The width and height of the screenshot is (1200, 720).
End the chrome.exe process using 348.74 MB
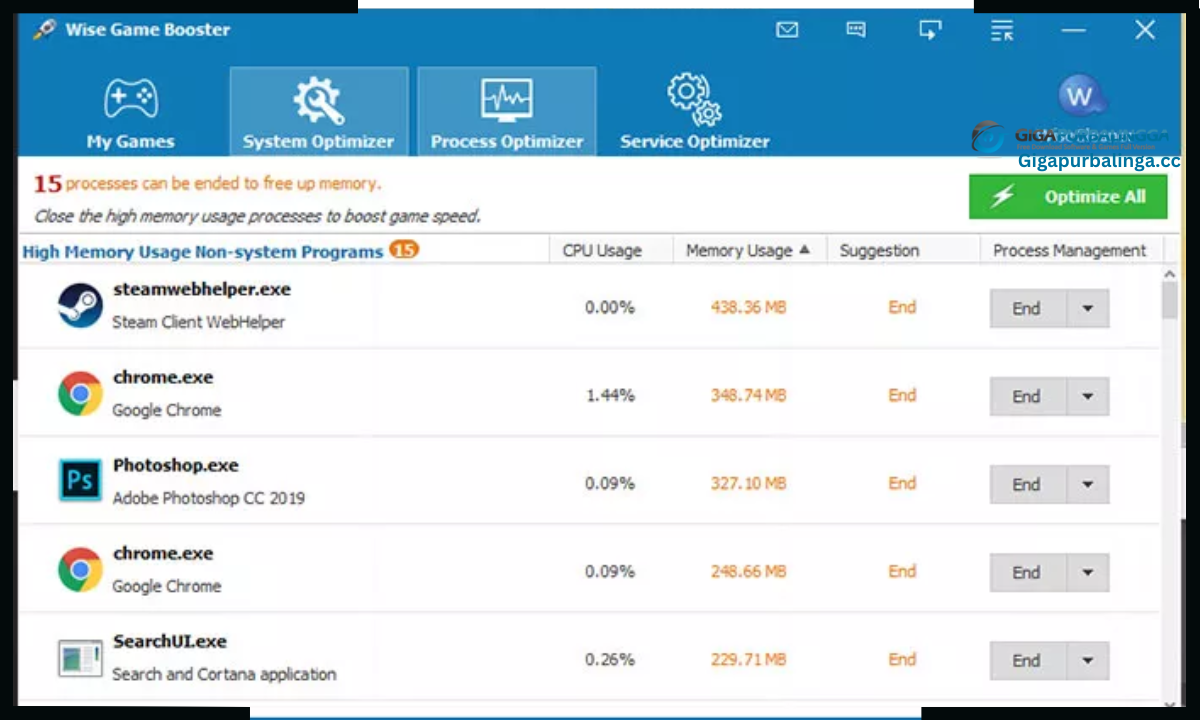(x=1027, y=396)
